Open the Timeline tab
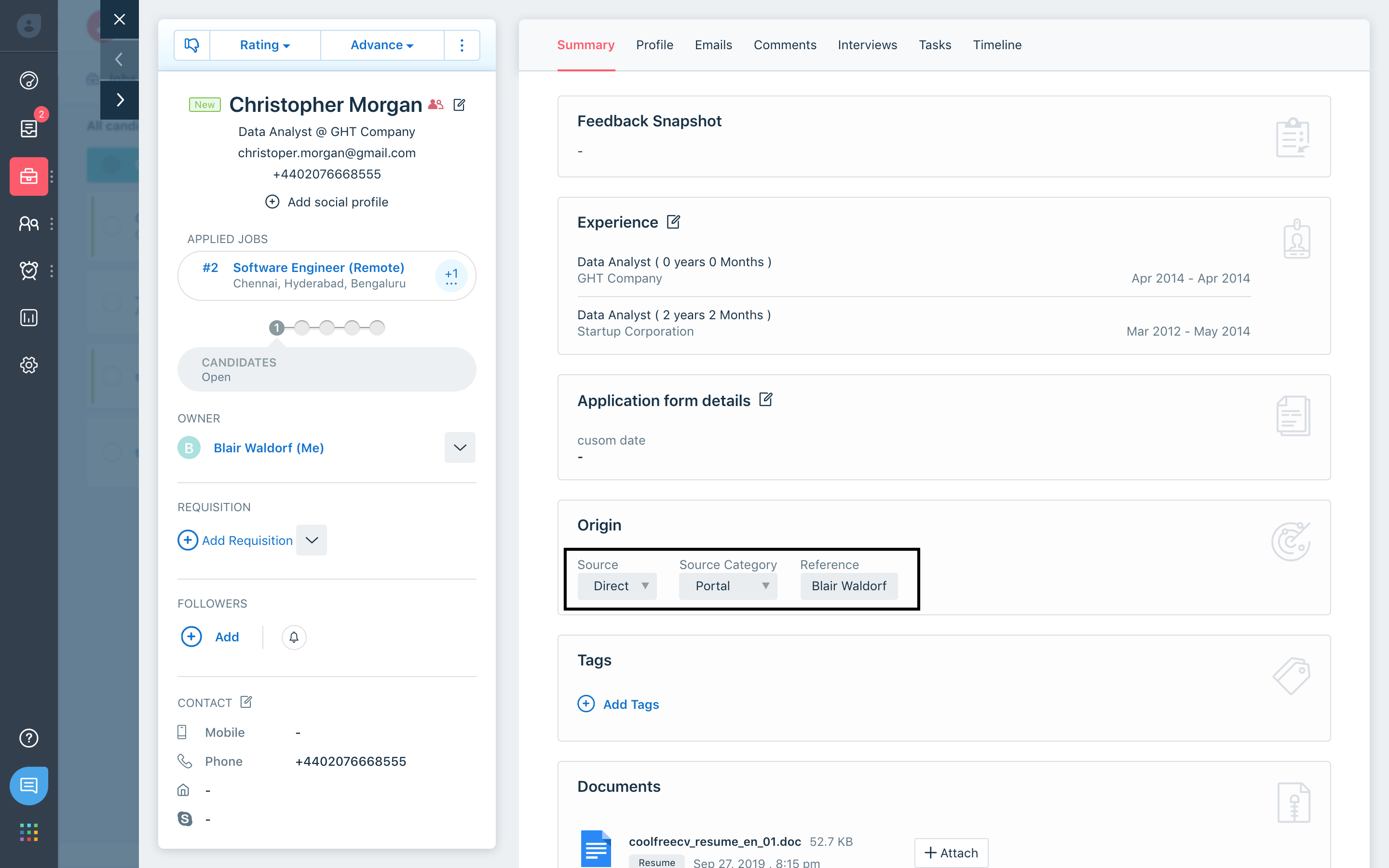Viewport: 1389px width, 868px height. (997, 45)
